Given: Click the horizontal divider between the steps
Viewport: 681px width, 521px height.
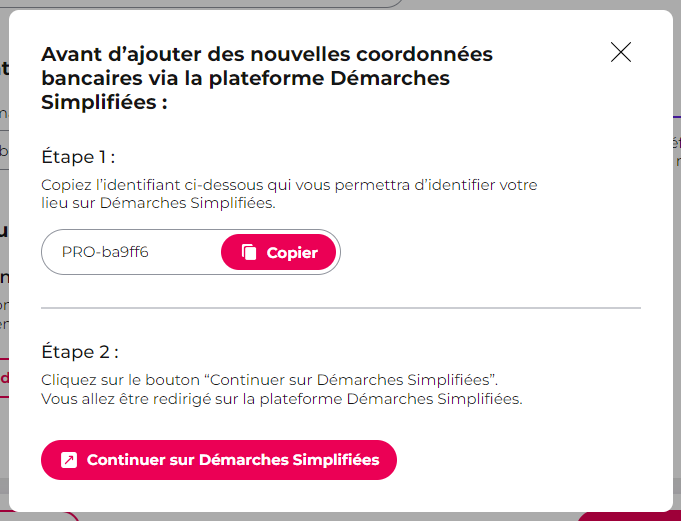Looking at the screenshot, I should 341,308.
